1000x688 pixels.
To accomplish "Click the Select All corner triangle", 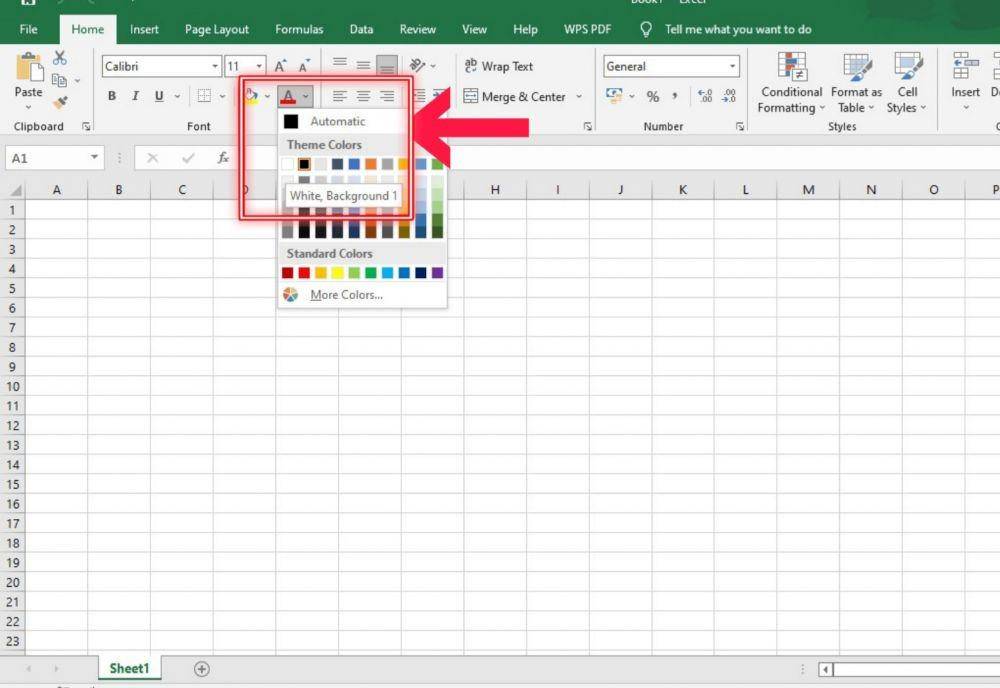I will pyautogui.click(x=14, y=190).
